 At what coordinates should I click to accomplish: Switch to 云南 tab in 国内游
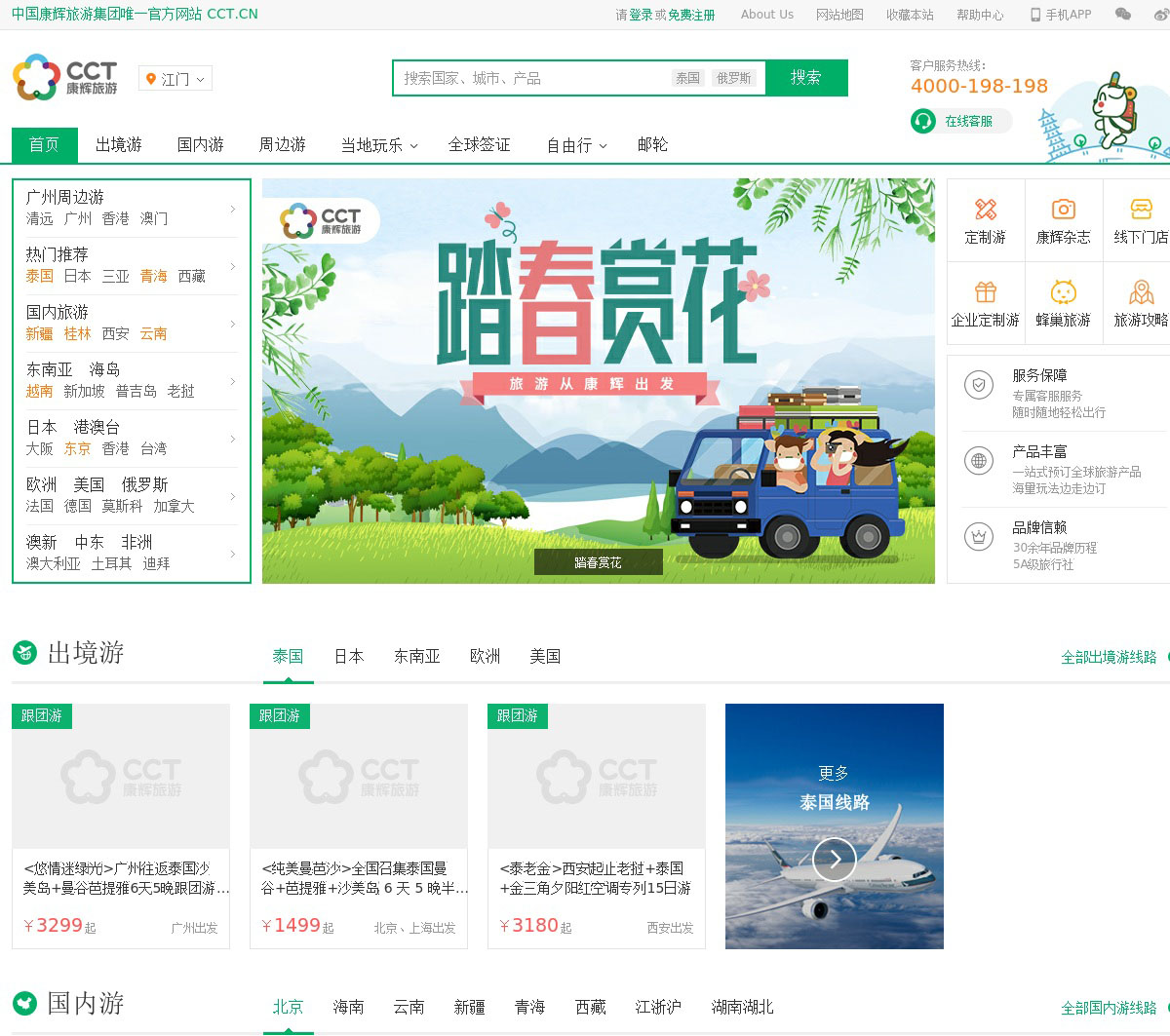[409, 1007]
